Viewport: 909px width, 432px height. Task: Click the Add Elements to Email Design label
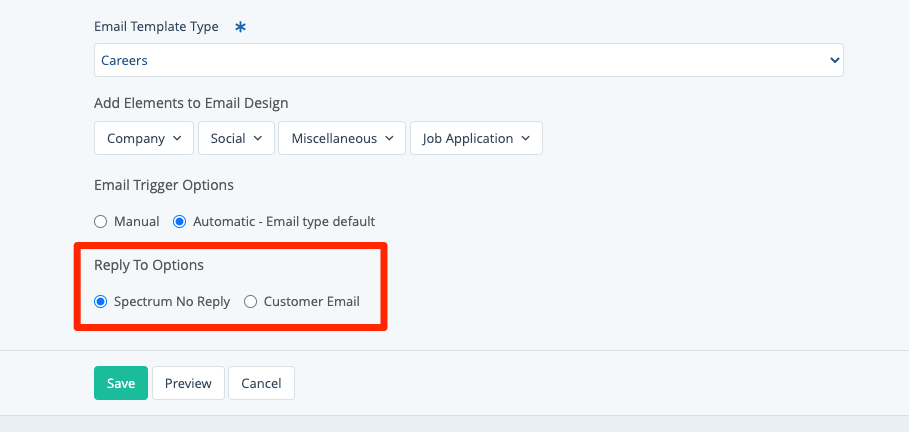click(191, 103)
